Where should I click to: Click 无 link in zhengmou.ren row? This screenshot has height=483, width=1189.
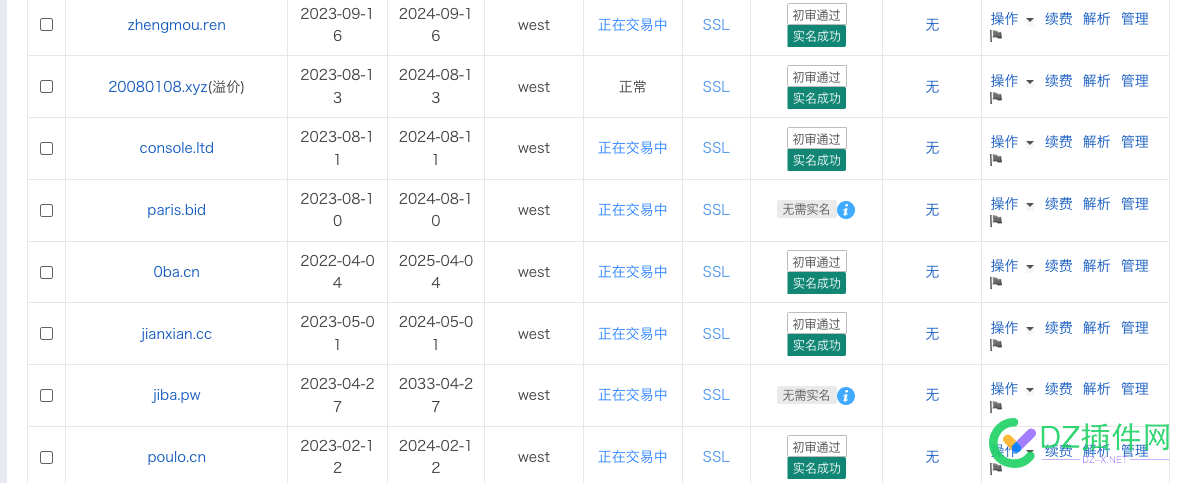click(932, 25)
